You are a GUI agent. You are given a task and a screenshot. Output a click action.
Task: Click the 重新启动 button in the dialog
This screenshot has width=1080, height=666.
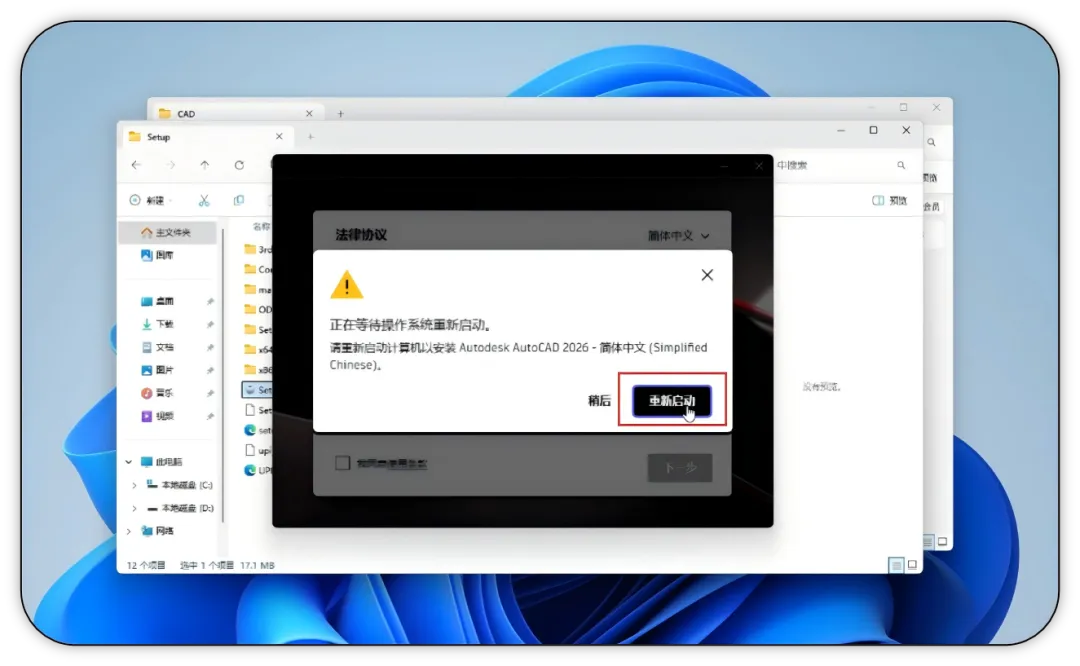(x=672, y=401)
